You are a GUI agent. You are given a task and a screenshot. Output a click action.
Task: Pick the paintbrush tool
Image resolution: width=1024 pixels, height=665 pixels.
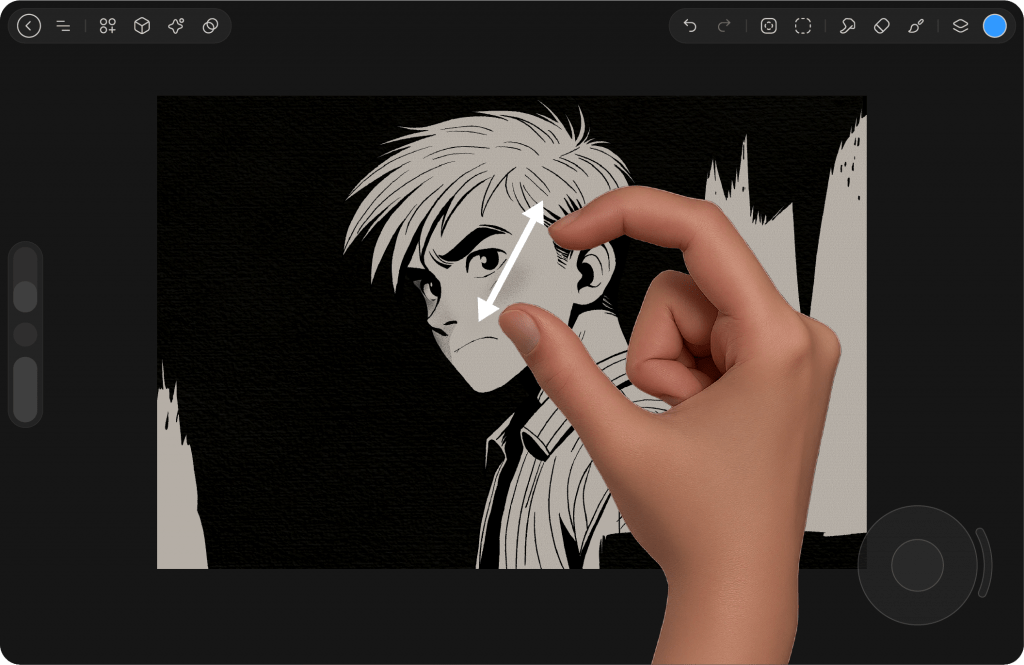[916, 26]
